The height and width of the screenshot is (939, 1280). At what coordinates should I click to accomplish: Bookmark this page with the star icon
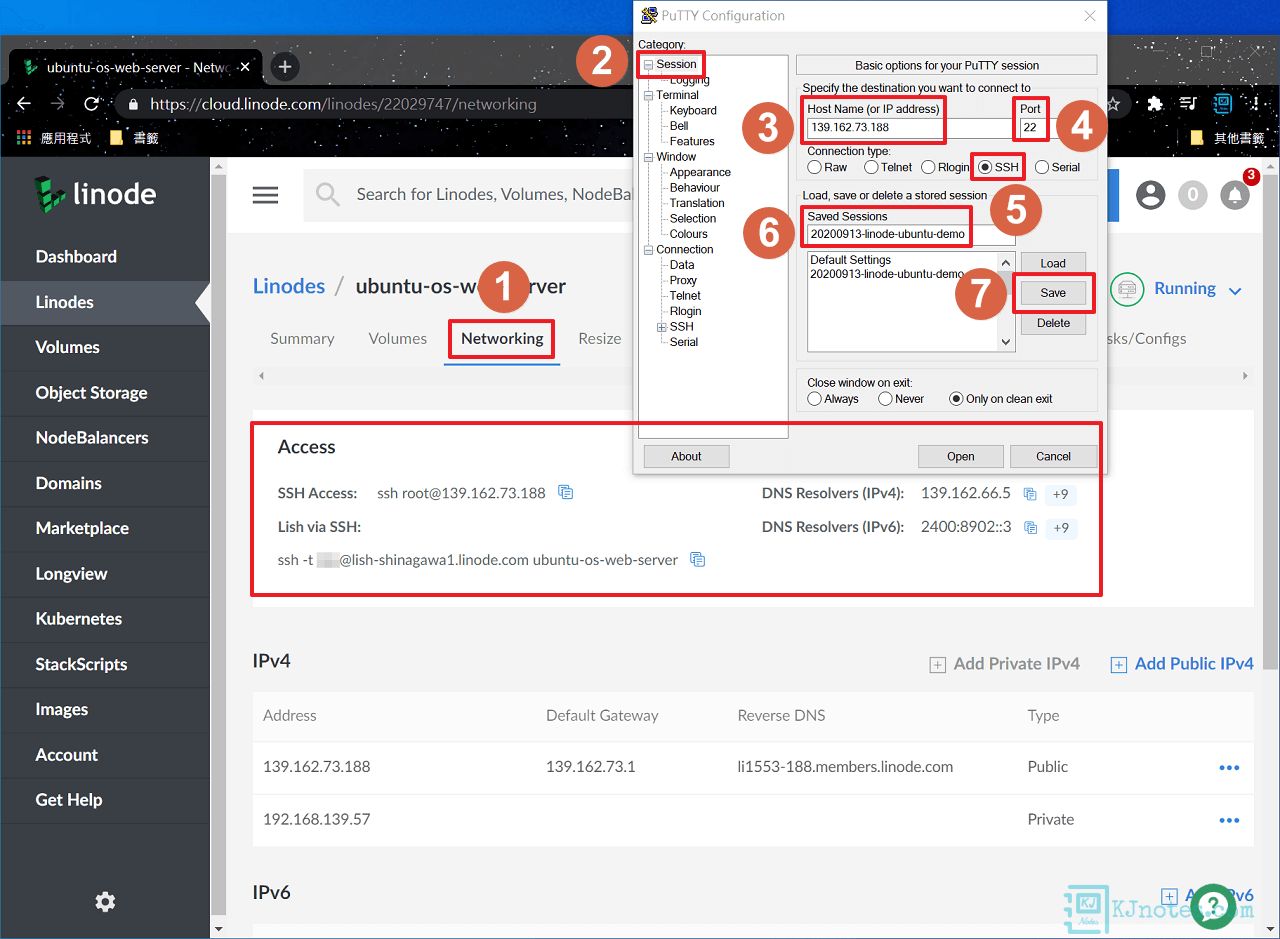pyautogui.click(x=1113, y=104)
